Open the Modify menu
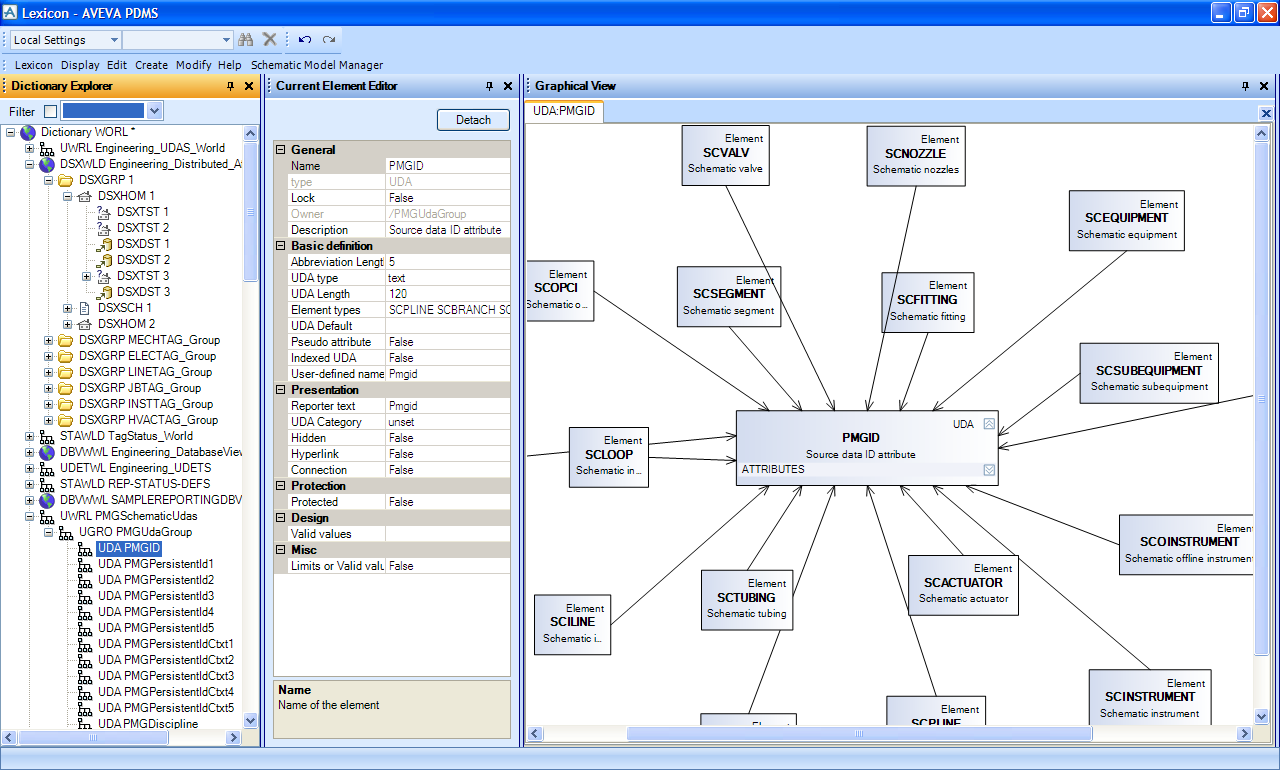The width and height of the screenshot is (1280, 770). tap(194, 65)
